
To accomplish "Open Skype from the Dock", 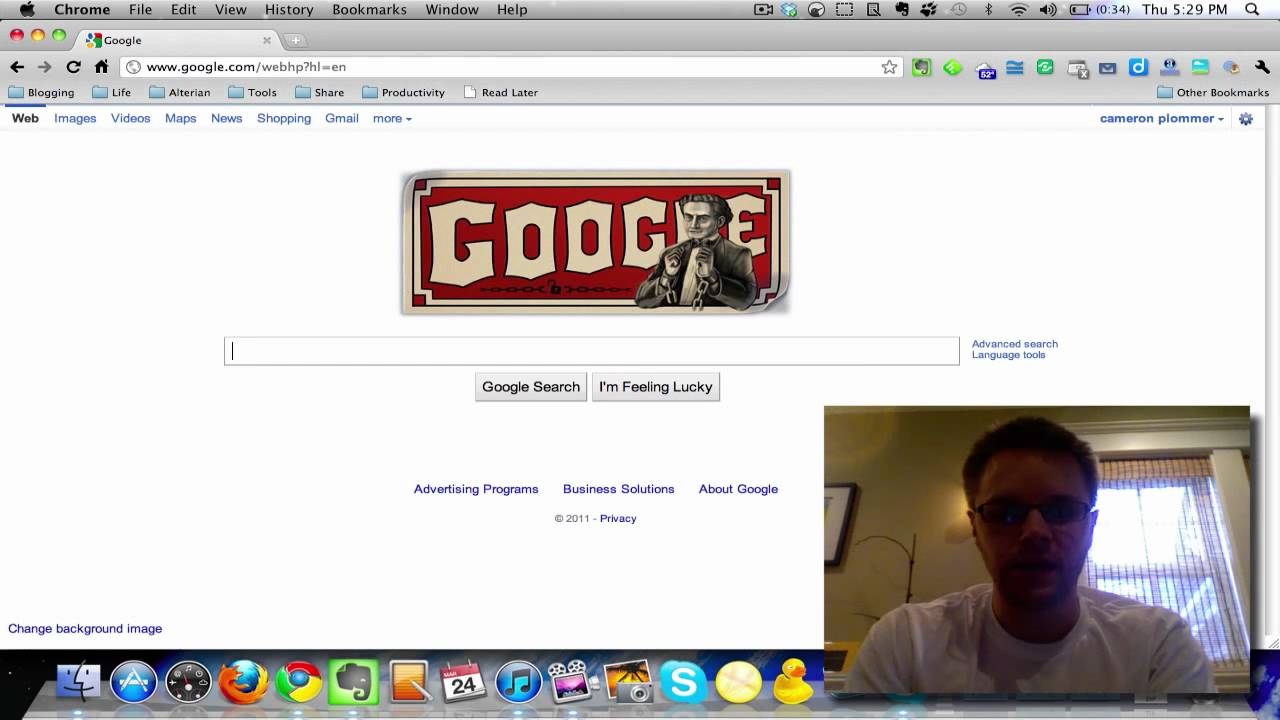I will tap(684, 683).
